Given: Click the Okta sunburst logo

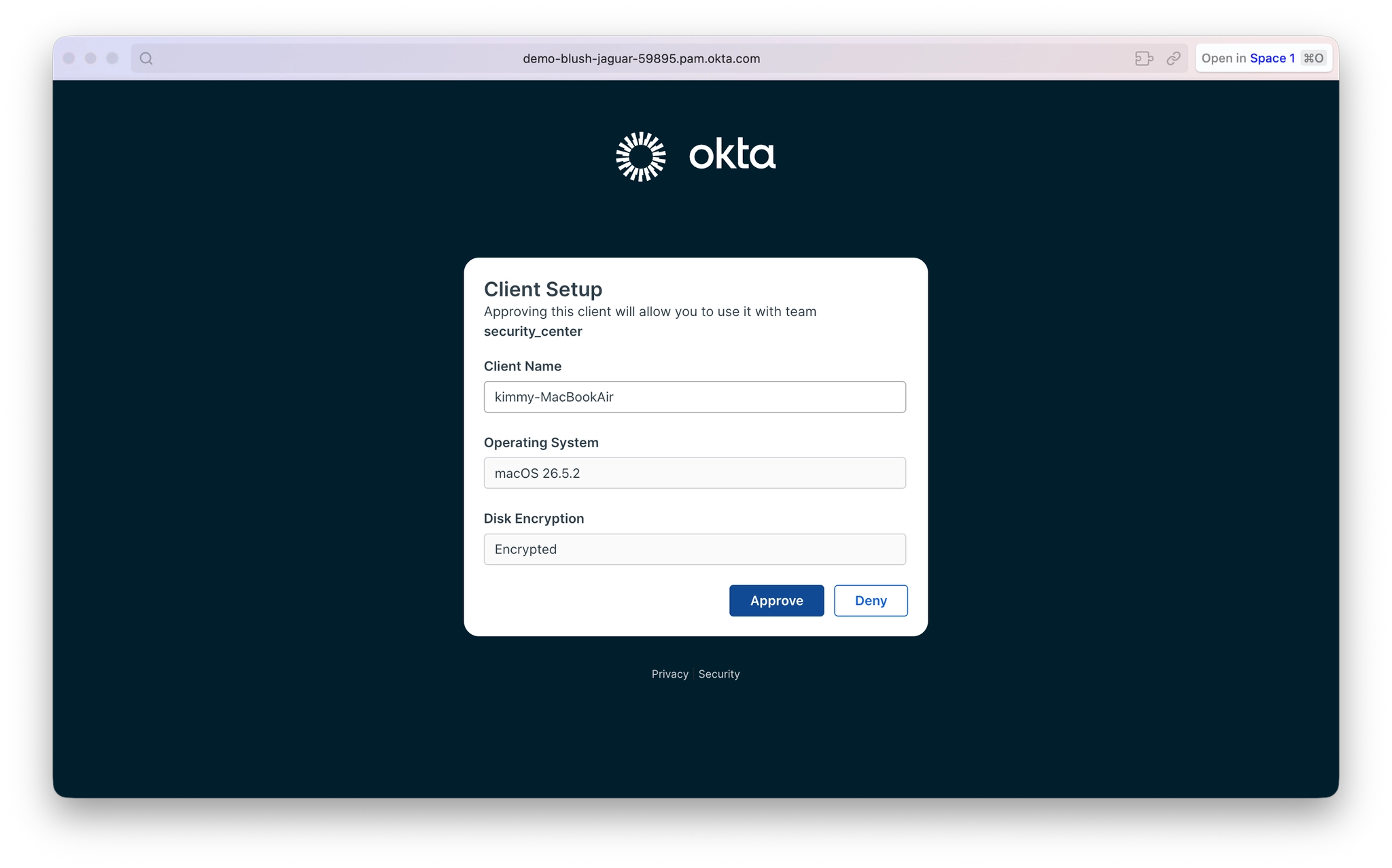Looking at the screenshot, I should tap(640, 156).
